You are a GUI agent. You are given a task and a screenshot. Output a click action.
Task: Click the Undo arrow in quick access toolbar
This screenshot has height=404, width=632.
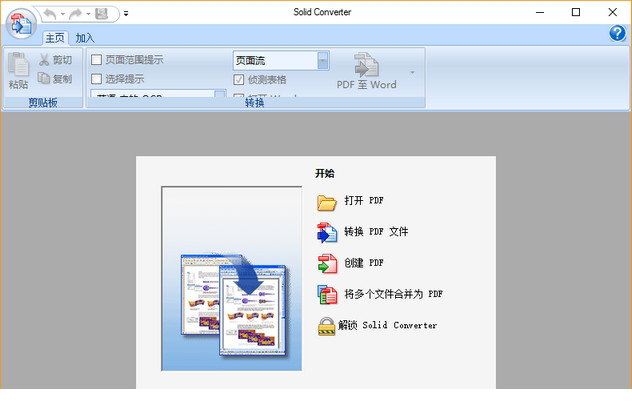50,14
